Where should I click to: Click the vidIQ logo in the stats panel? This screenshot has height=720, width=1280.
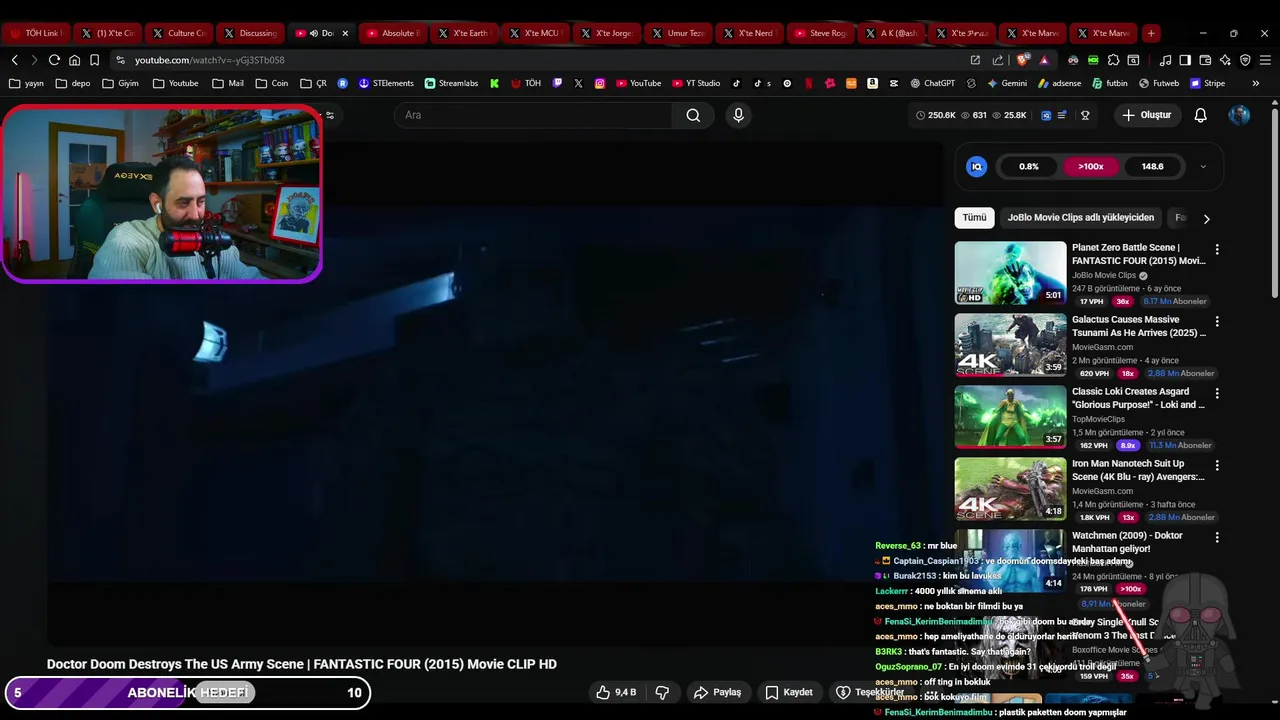(x=977, y=166)
